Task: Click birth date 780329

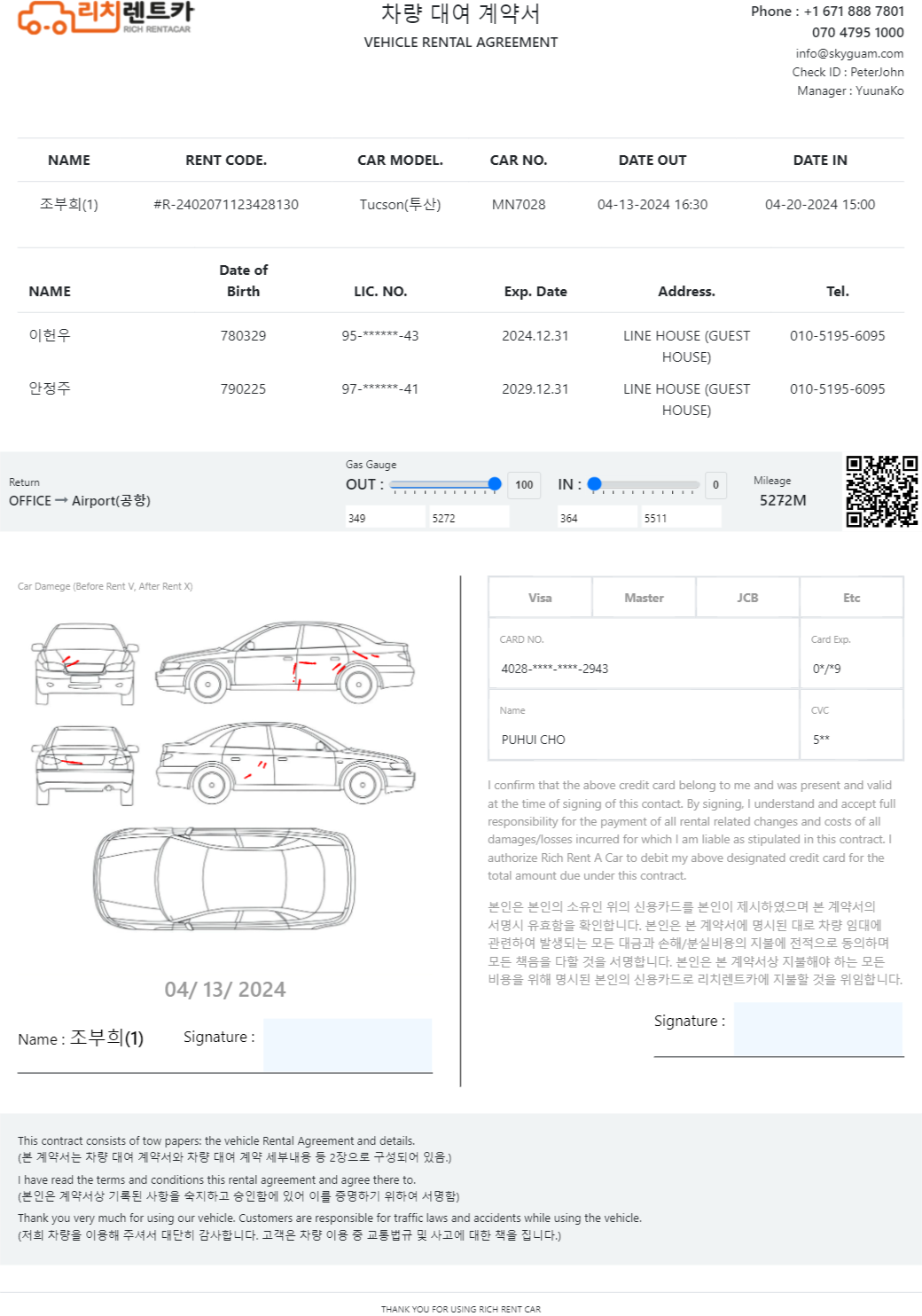Action: point(243,336)
